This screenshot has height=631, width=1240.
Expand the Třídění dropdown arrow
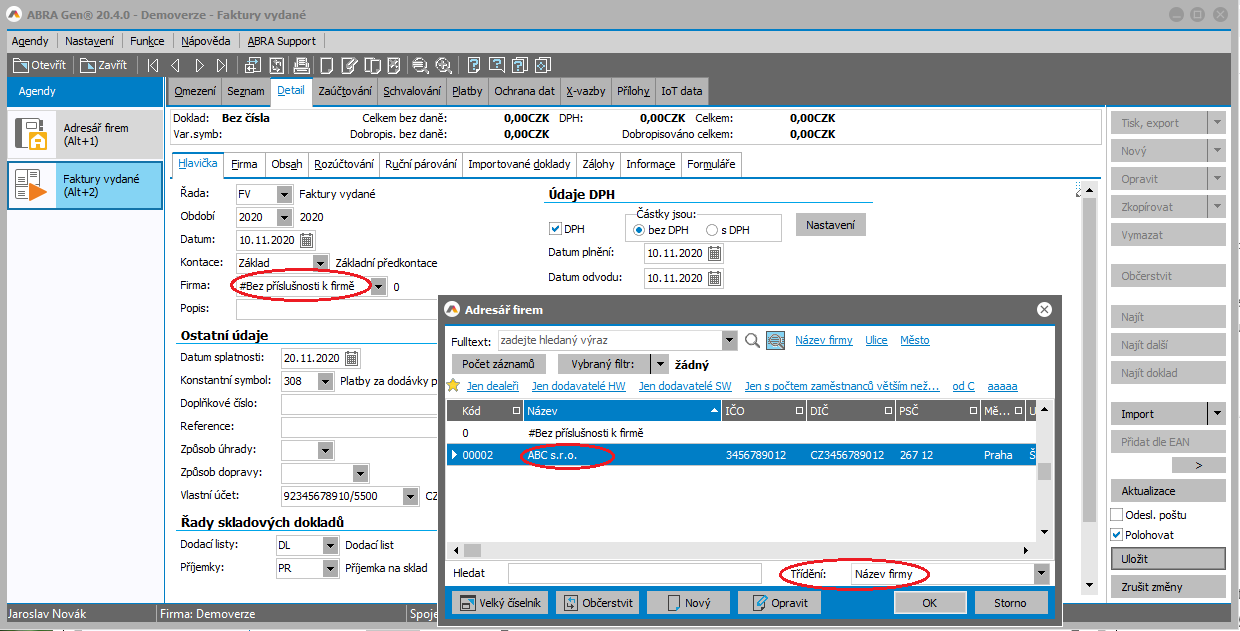(x=1041, y=574)
